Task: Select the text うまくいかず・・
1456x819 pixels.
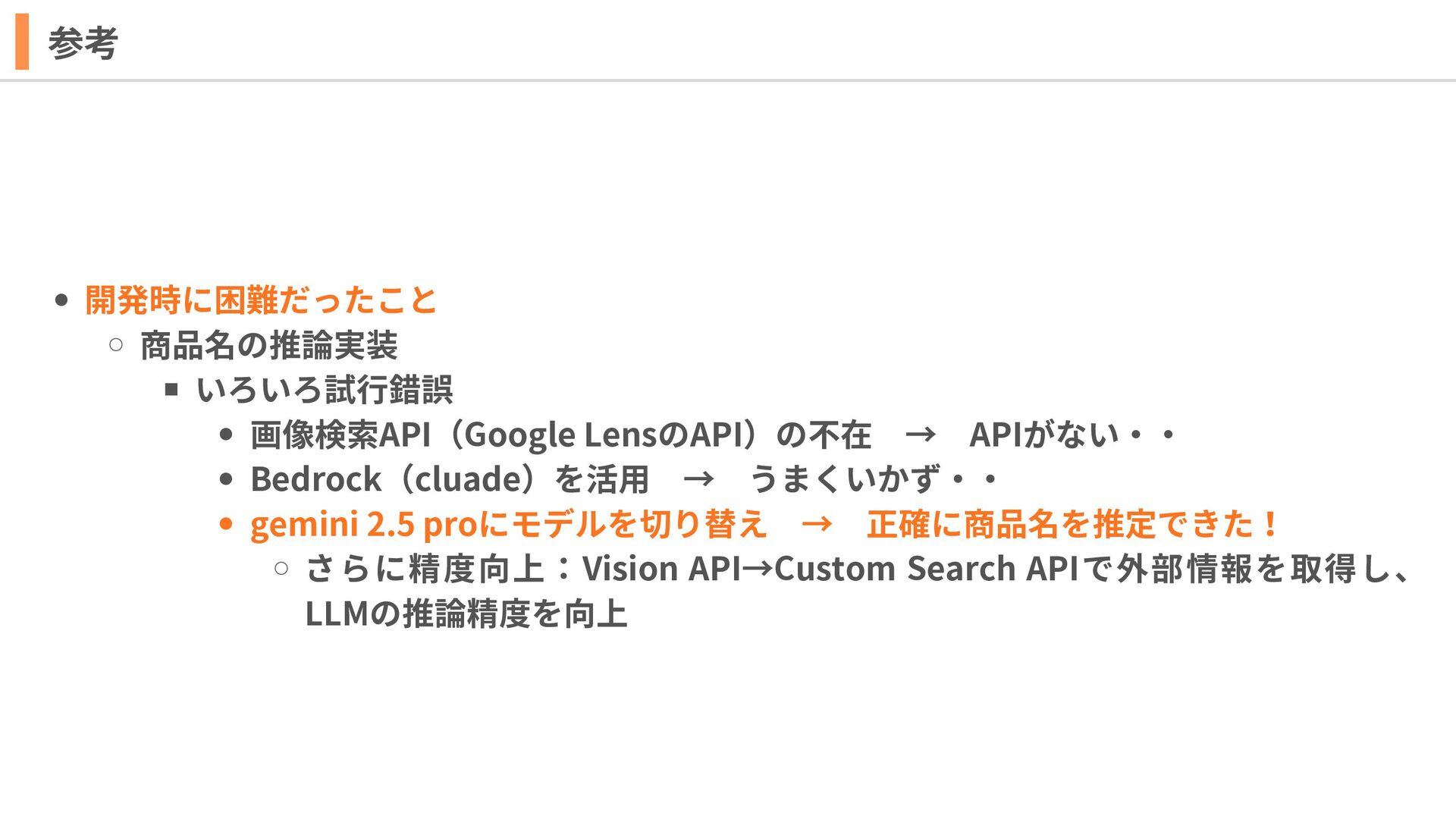Action: coord(873,479)
